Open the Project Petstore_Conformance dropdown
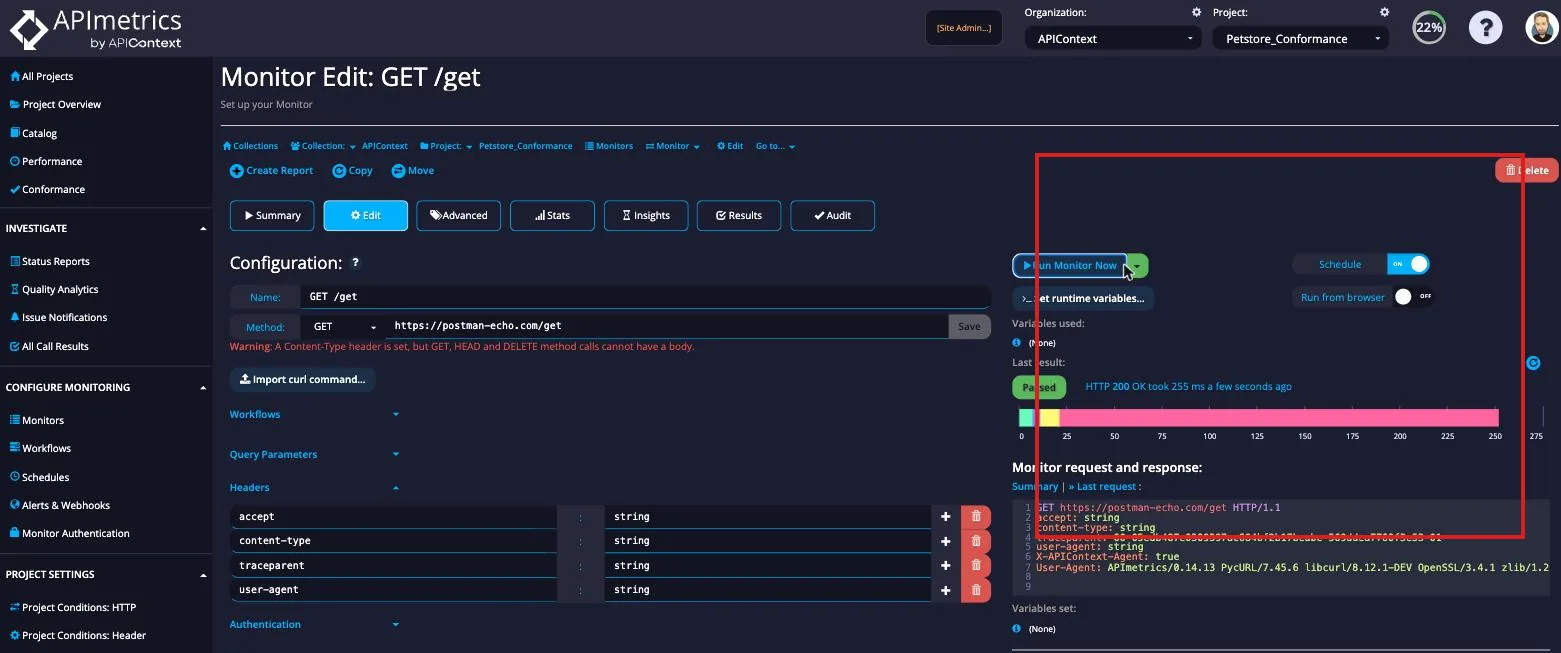This screenshot has width=1561, height=653. [1300, 39]
